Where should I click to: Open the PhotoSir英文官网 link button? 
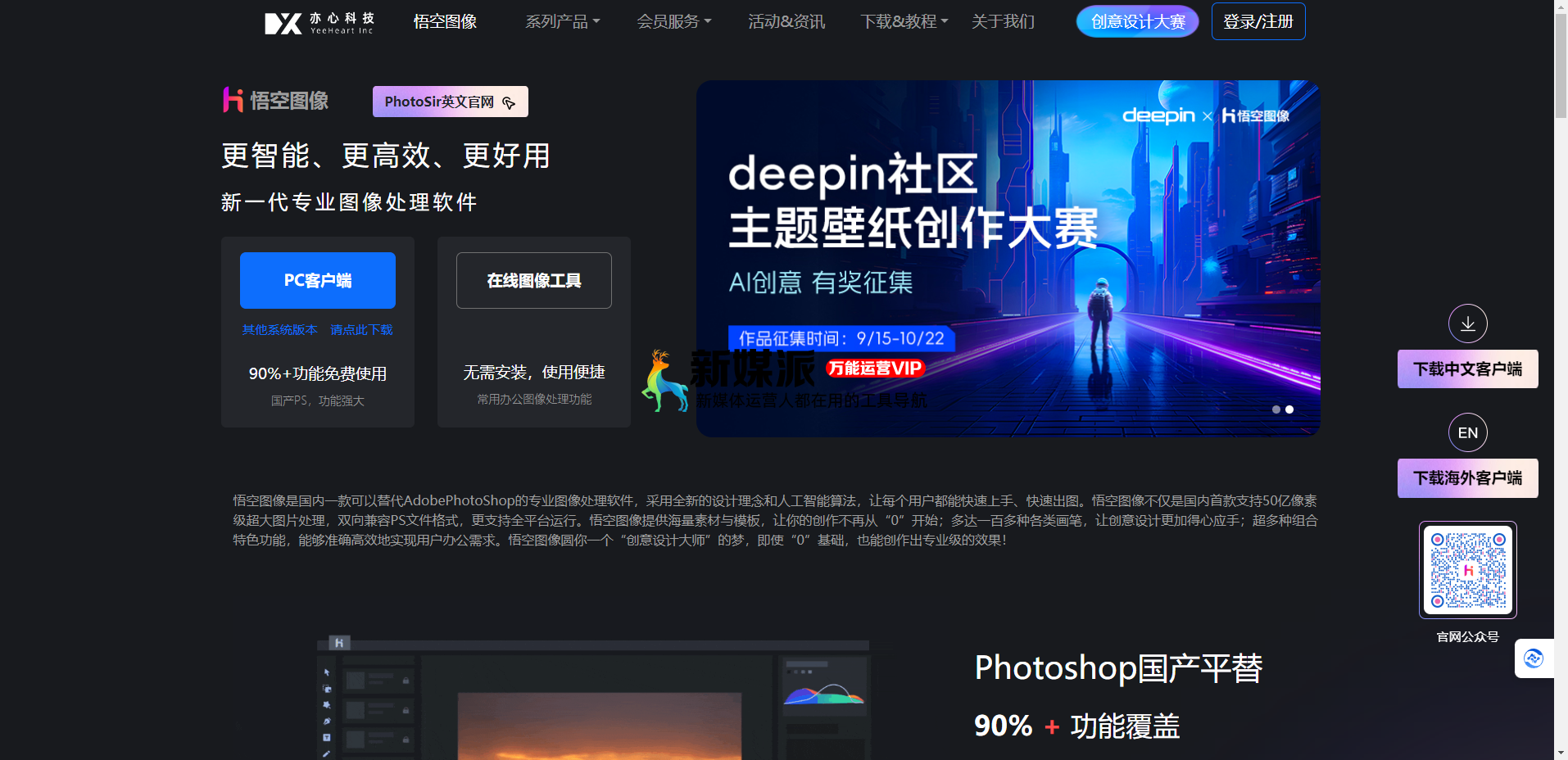(451, 102)
